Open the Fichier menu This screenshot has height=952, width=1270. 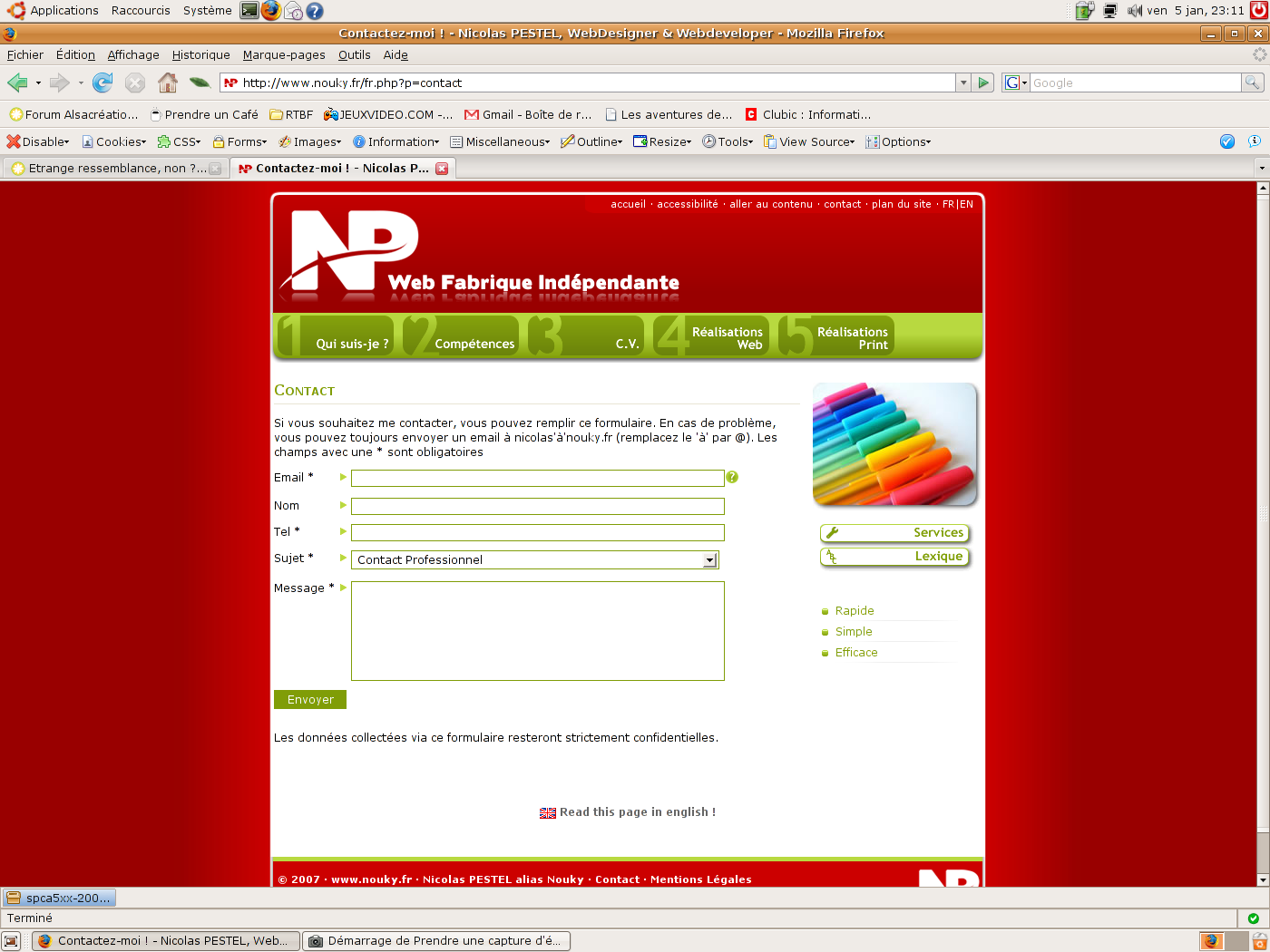pyautogui.click(x=25, y=54)
